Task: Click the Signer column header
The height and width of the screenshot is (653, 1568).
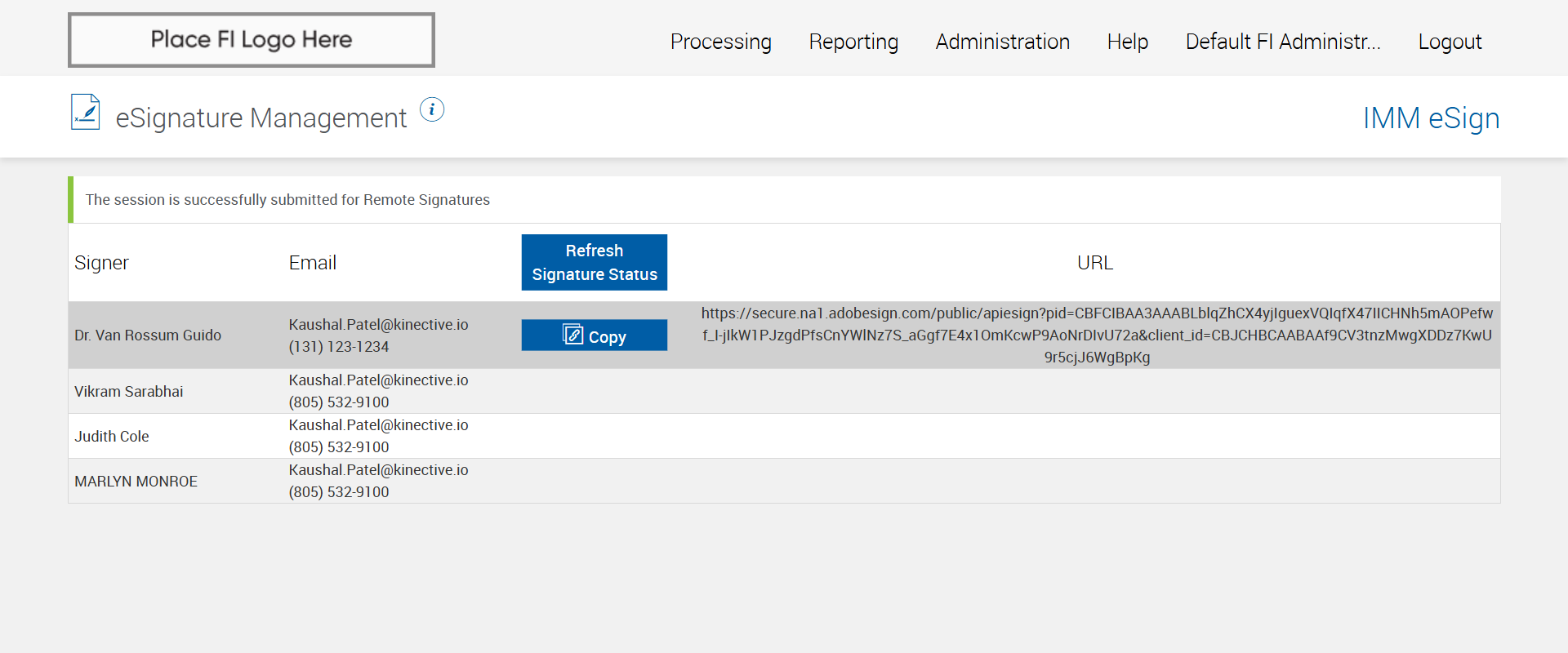Action: click(x=102, y=263)
